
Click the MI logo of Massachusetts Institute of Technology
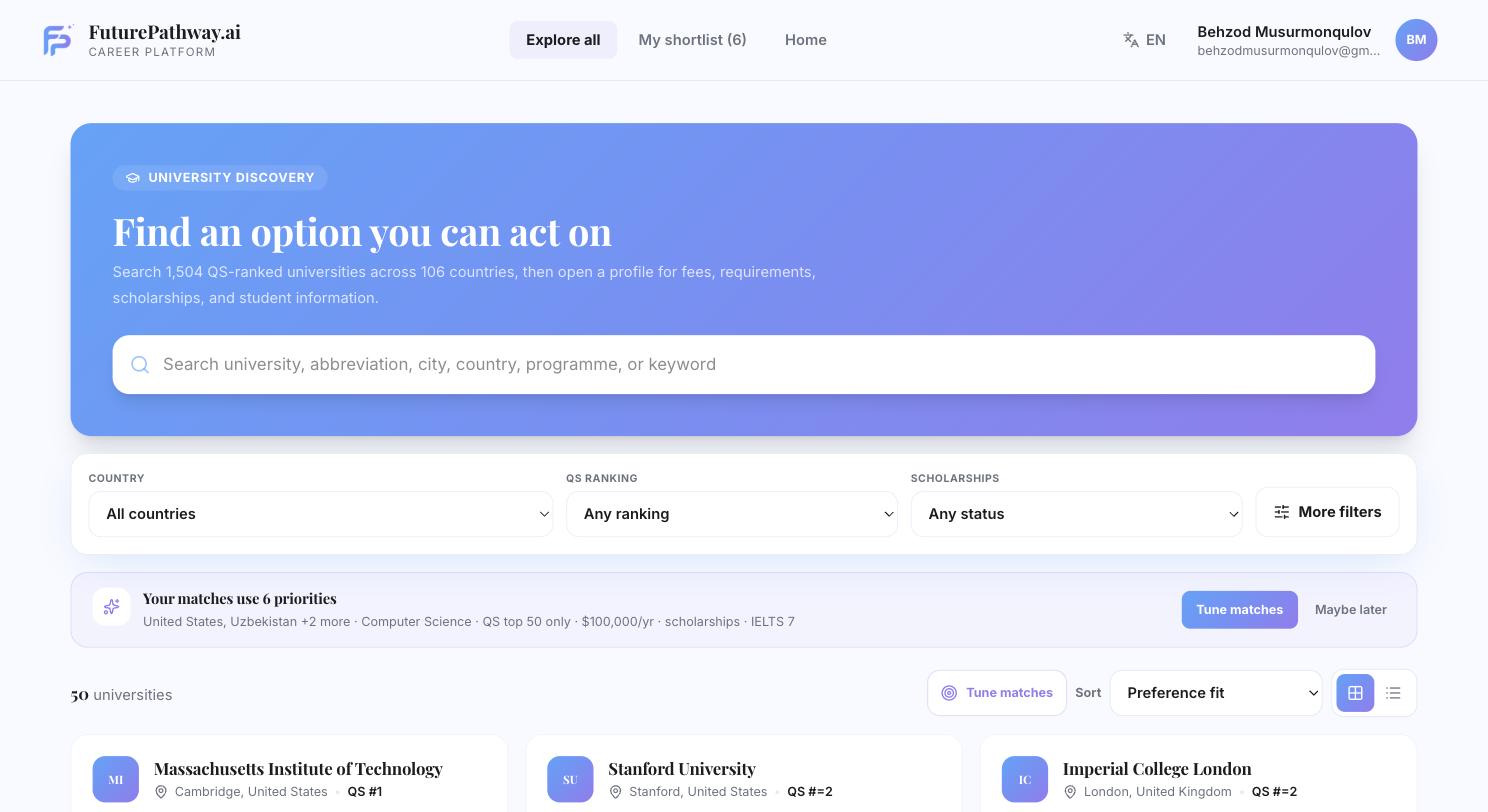pos(116,780)
